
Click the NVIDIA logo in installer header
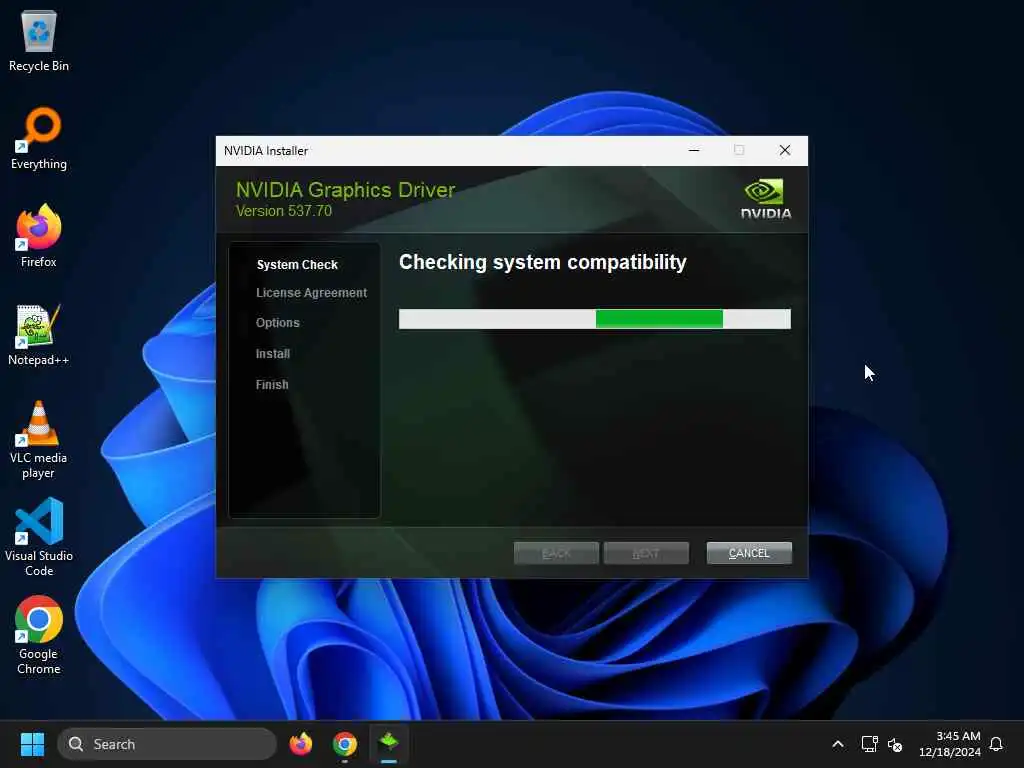pyautogui.click(x=765, y=199)
